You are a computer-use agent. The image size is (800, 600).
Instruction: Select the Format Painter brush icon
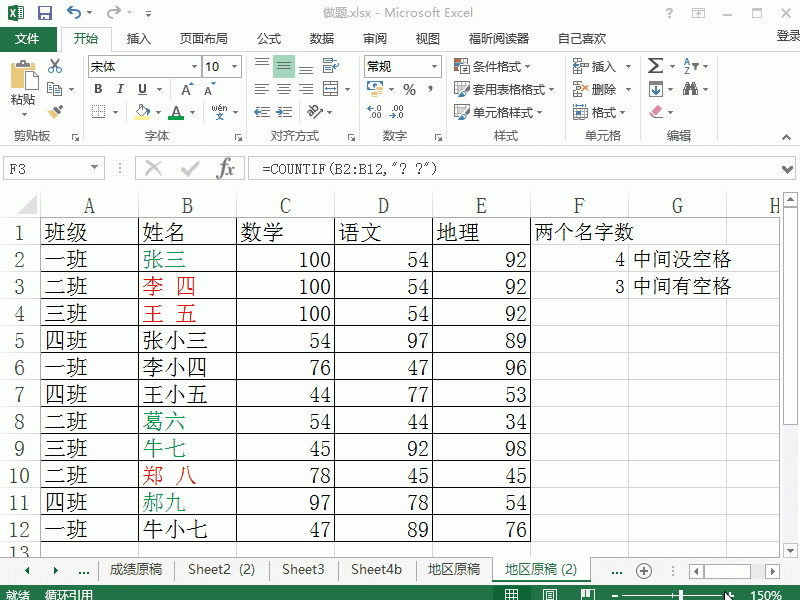point(57,110)
